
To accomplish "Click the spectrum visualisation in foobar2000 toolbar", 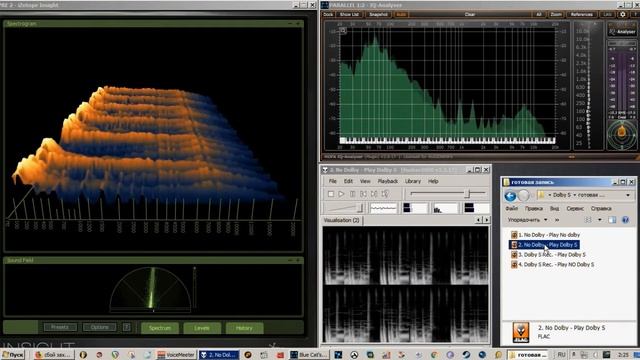I will pyautogui.click(x=445, y=208).
